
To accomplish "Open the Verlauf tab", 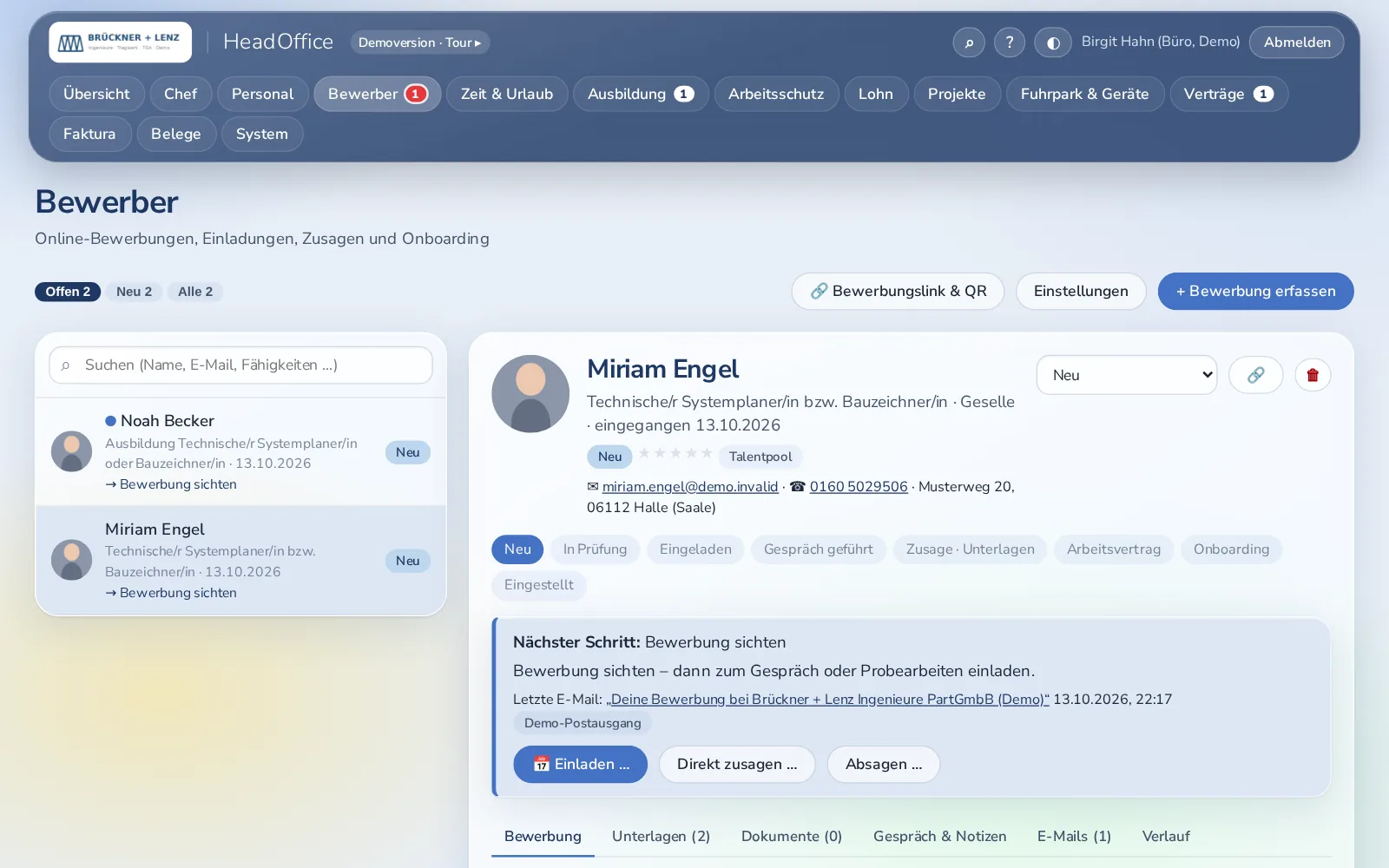I will (x=1166, y=837).
